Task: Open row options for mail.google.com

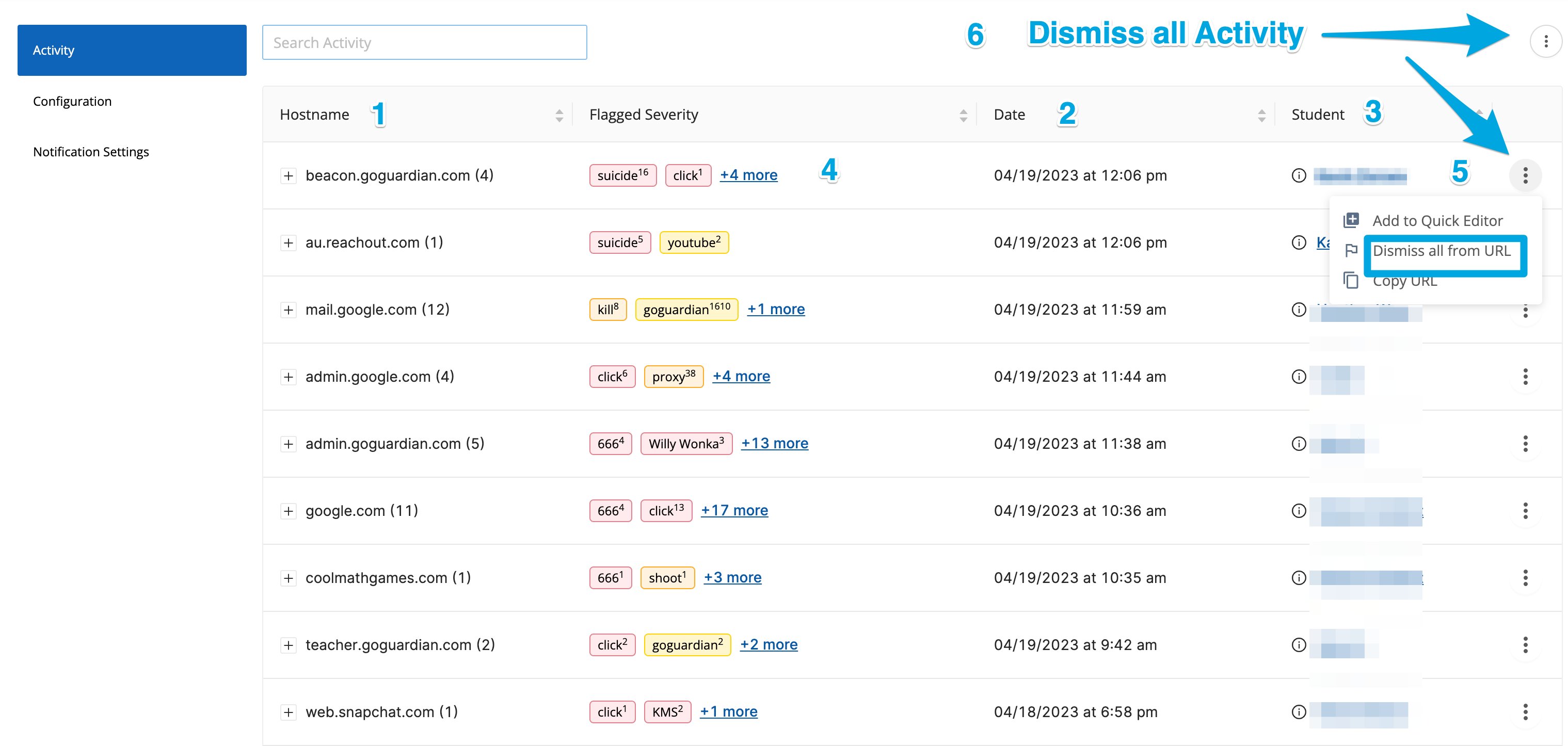Action: tap(1525, 311)
